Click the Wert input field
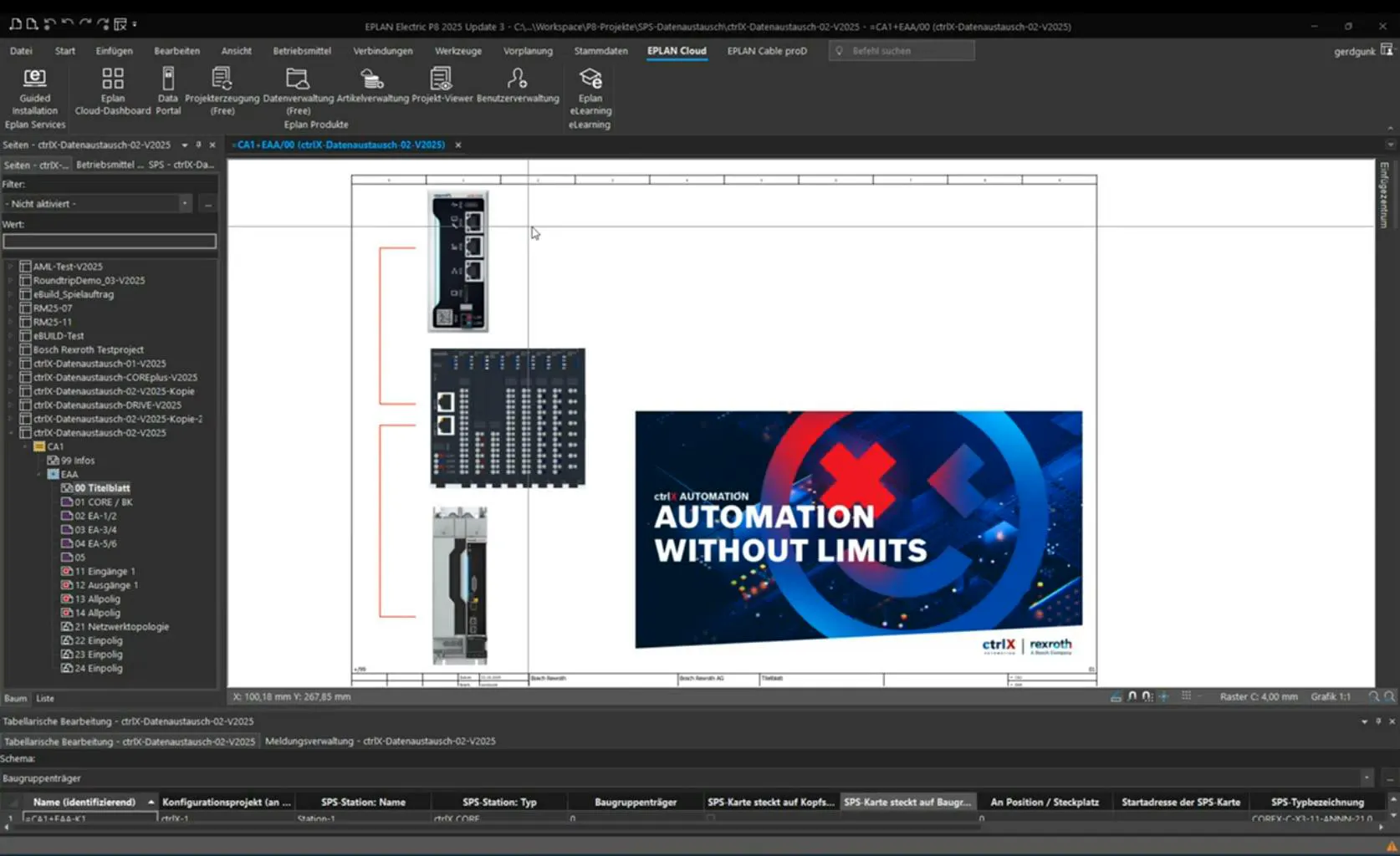 coord(110,241)
